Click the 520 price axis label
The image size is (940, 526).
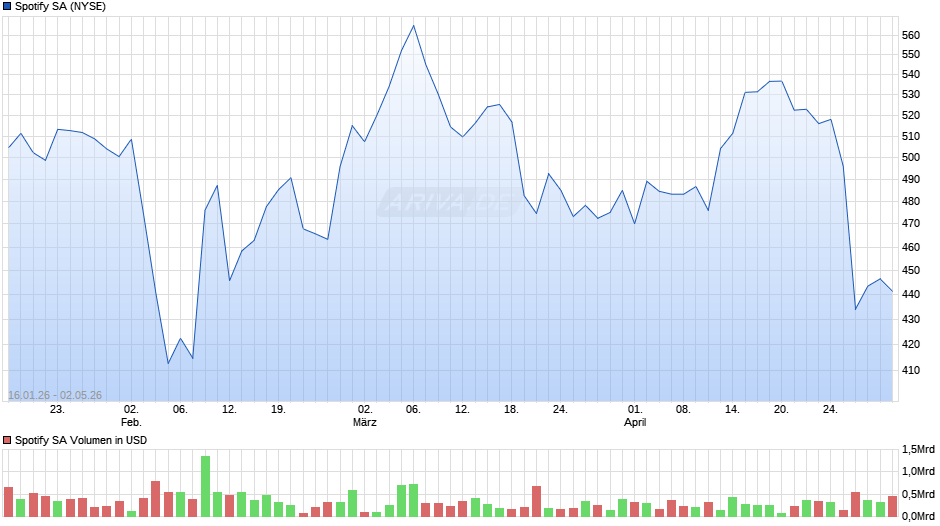[x=911, y=115]
